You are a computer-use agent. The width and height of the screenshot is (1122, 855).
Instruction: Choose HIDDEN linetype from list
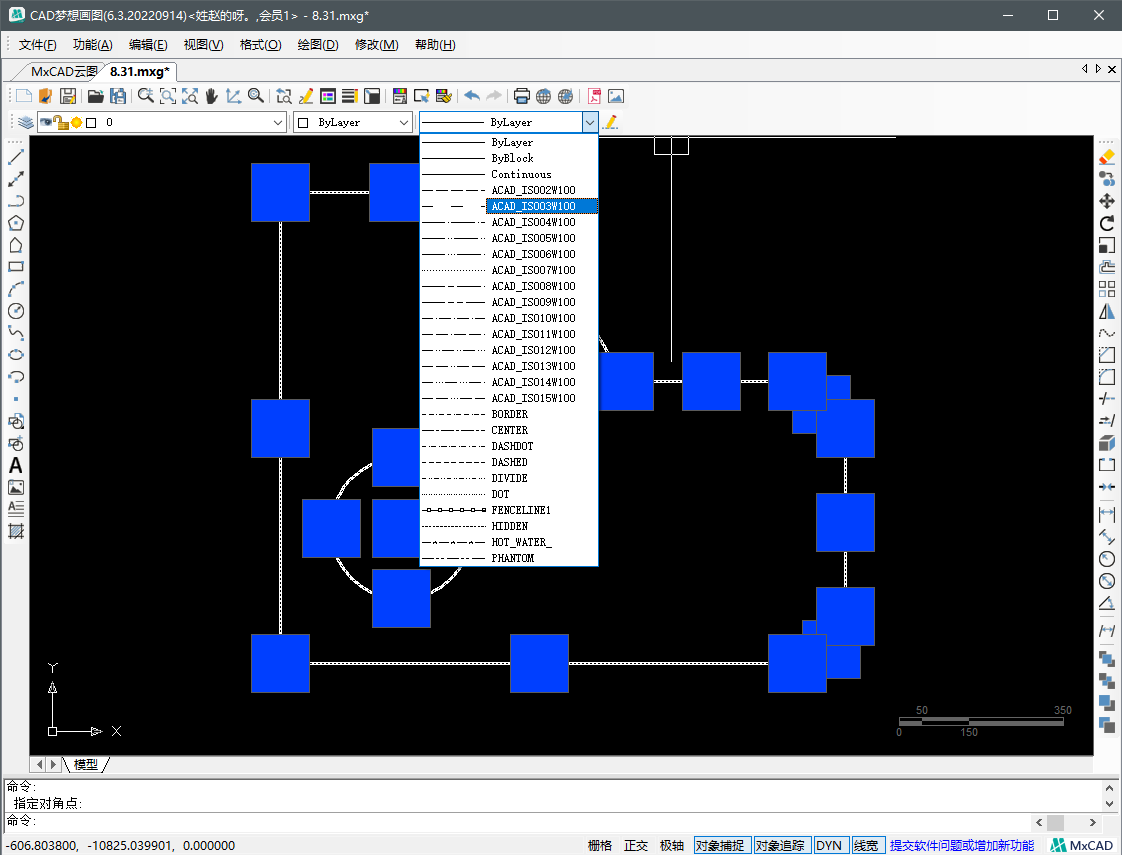point(509,526)
